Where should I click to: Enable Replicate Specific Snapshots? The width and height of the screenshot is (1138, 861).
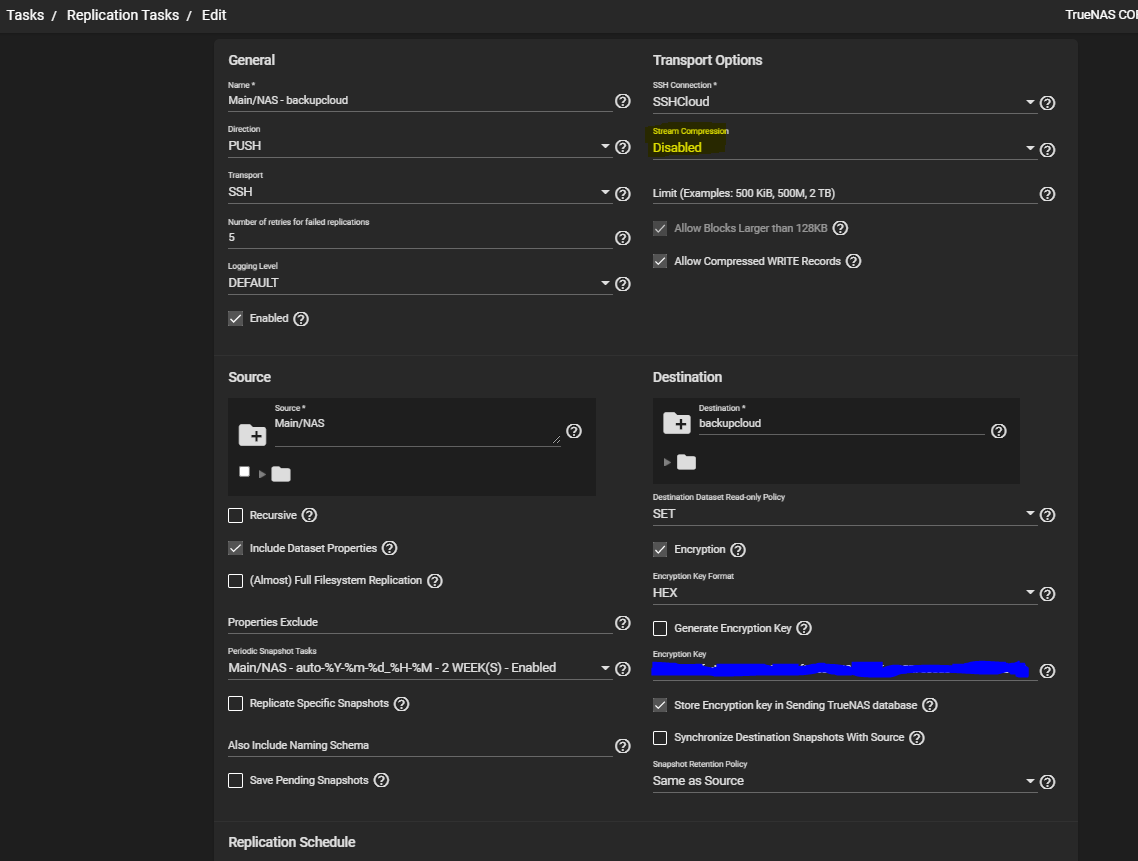[x=235, y=703]
